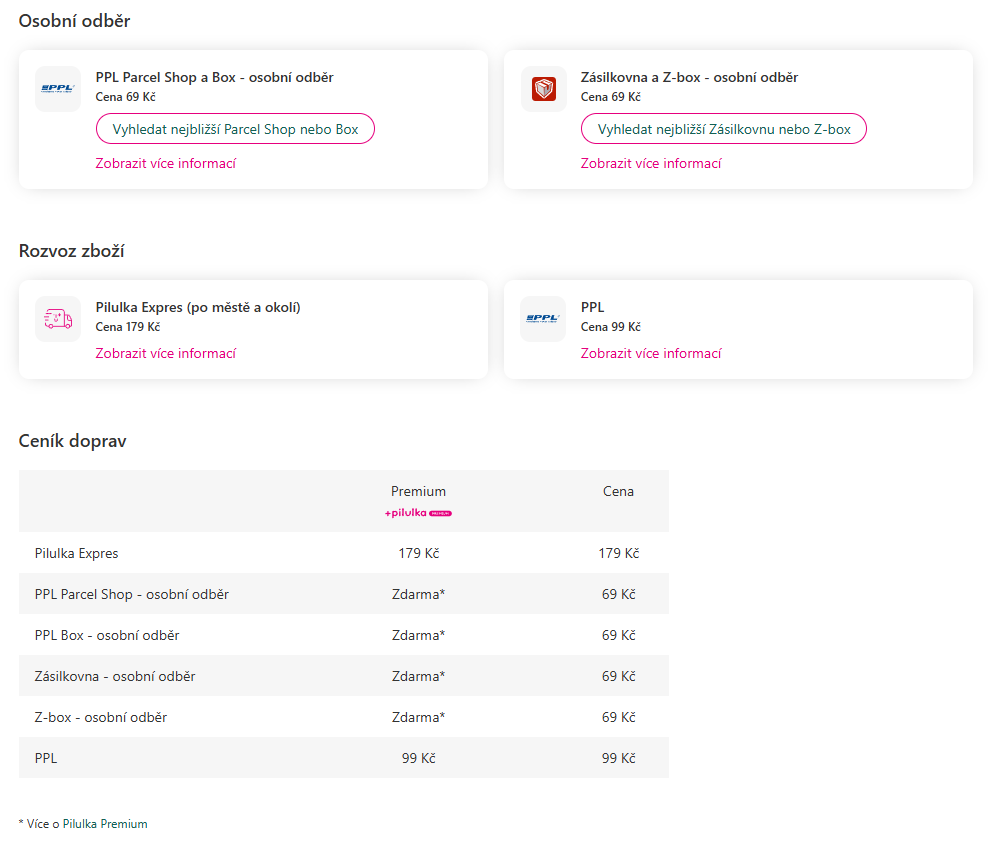The image size is (997, 847).
Task: Click the 'PPL' title in delivery card
Action: pos(593,308)
